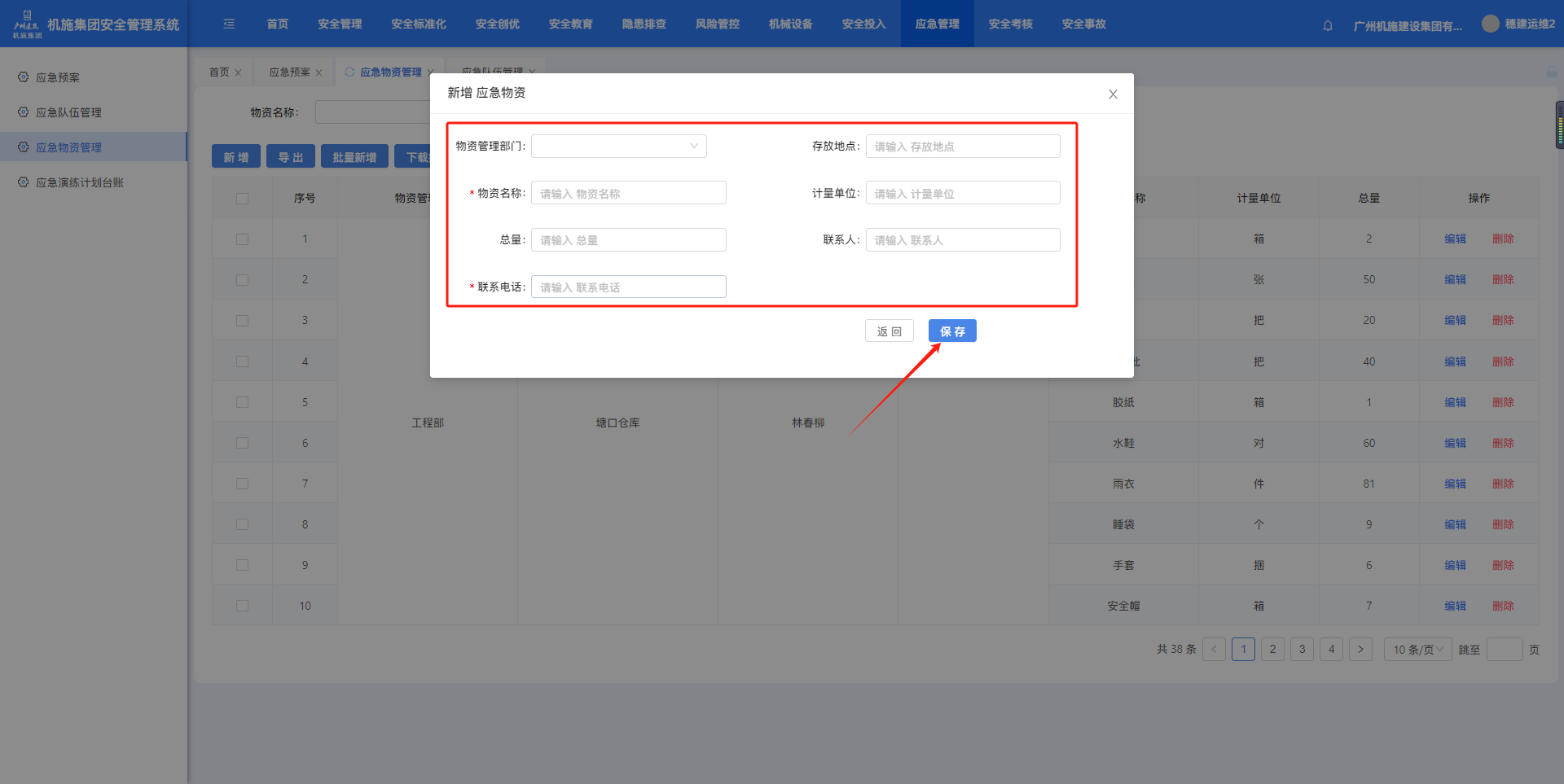Click the gear icon beside 应急预案
This screenshot has width=1564, height=784.
click(x=23, y=77)
